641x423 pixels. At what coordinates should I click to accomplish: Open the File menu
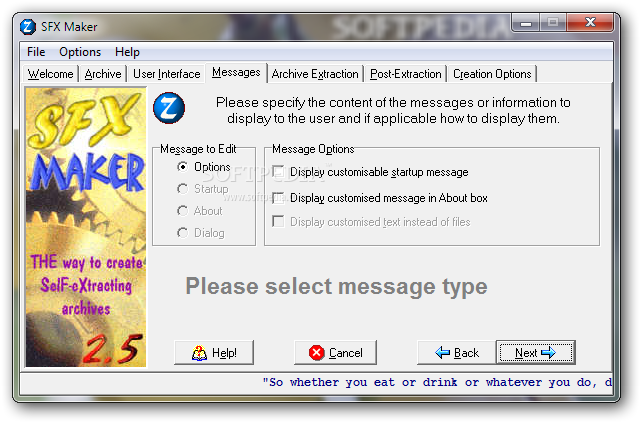tap(36, 52)
